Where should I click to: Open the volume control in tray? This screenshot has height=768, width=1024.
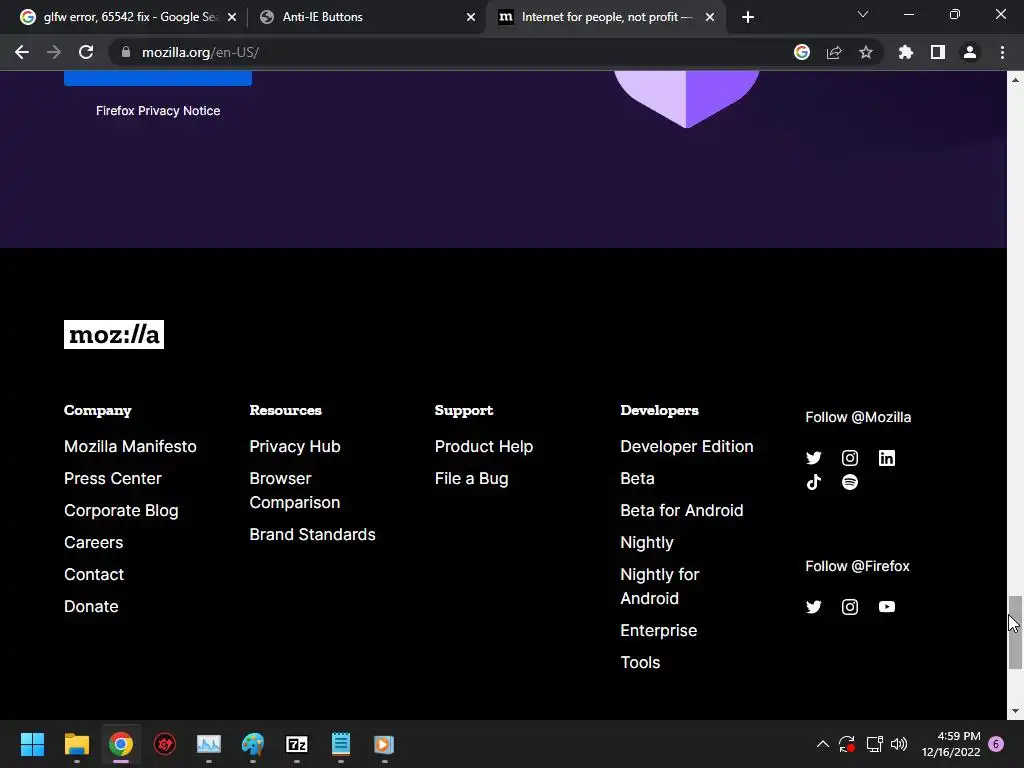coord(899,744)
